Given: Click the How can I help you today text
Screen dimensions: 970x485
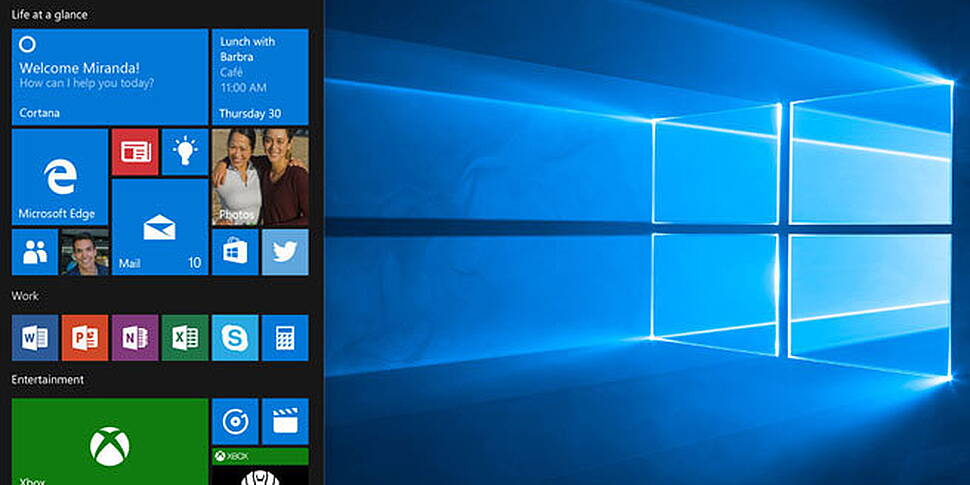Looking at the screenshot, I should coord(87,82).
